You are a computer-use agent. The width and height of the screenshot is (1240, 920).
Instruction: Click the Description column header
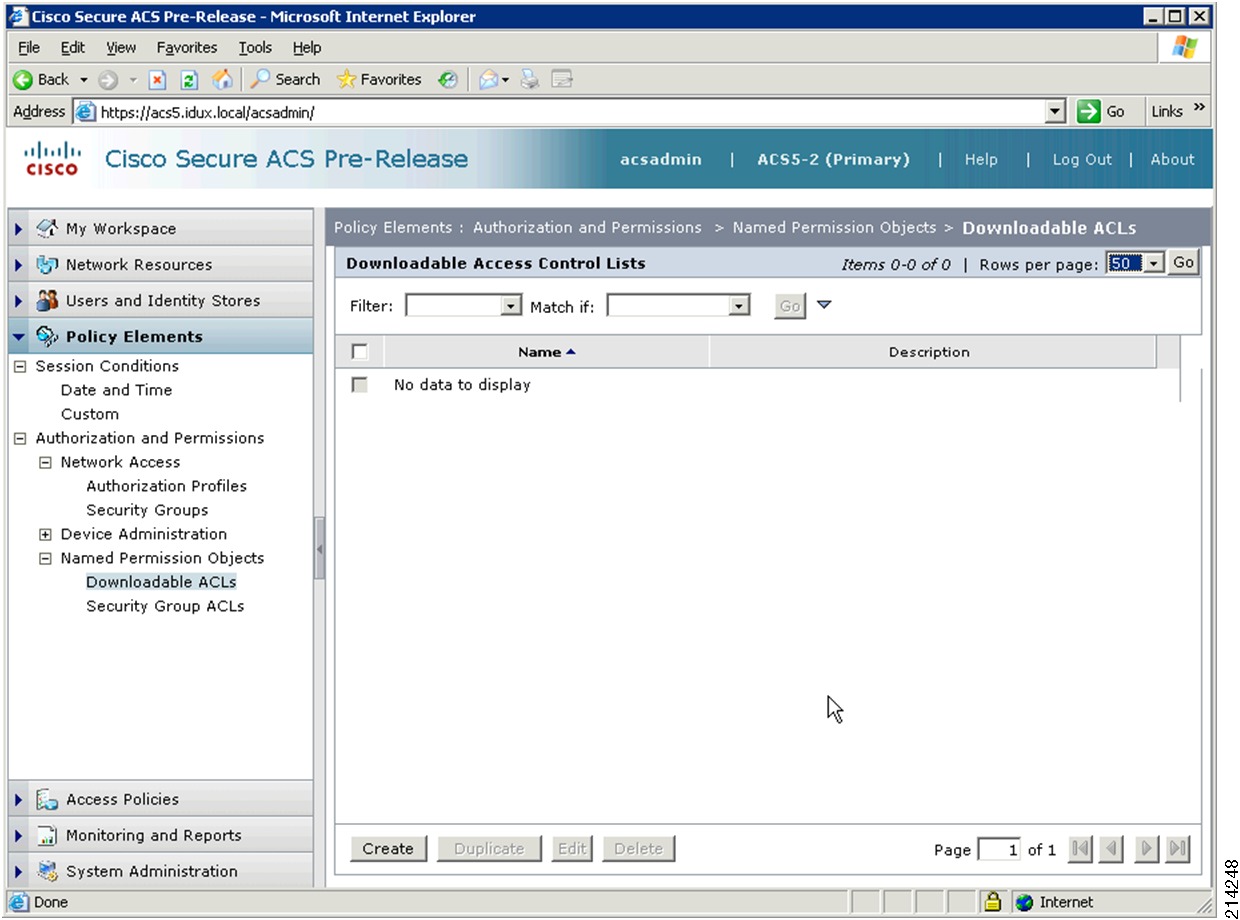click(x=930, y=352)
